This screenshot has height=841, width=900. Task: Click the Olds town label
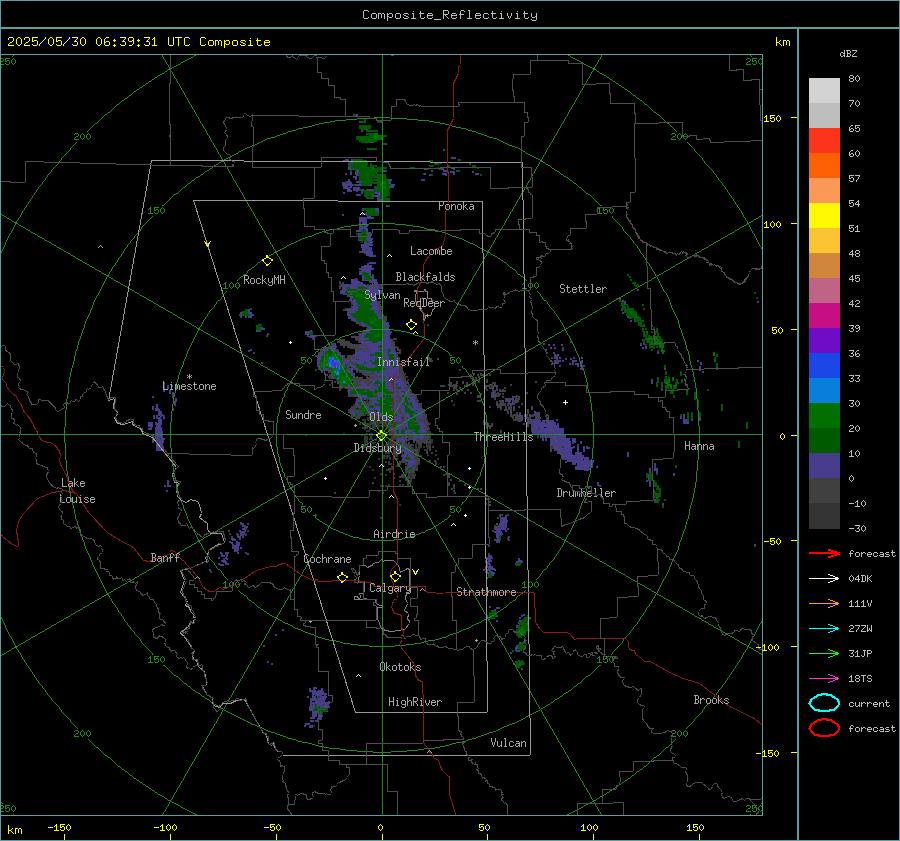(x=381, y=417)
